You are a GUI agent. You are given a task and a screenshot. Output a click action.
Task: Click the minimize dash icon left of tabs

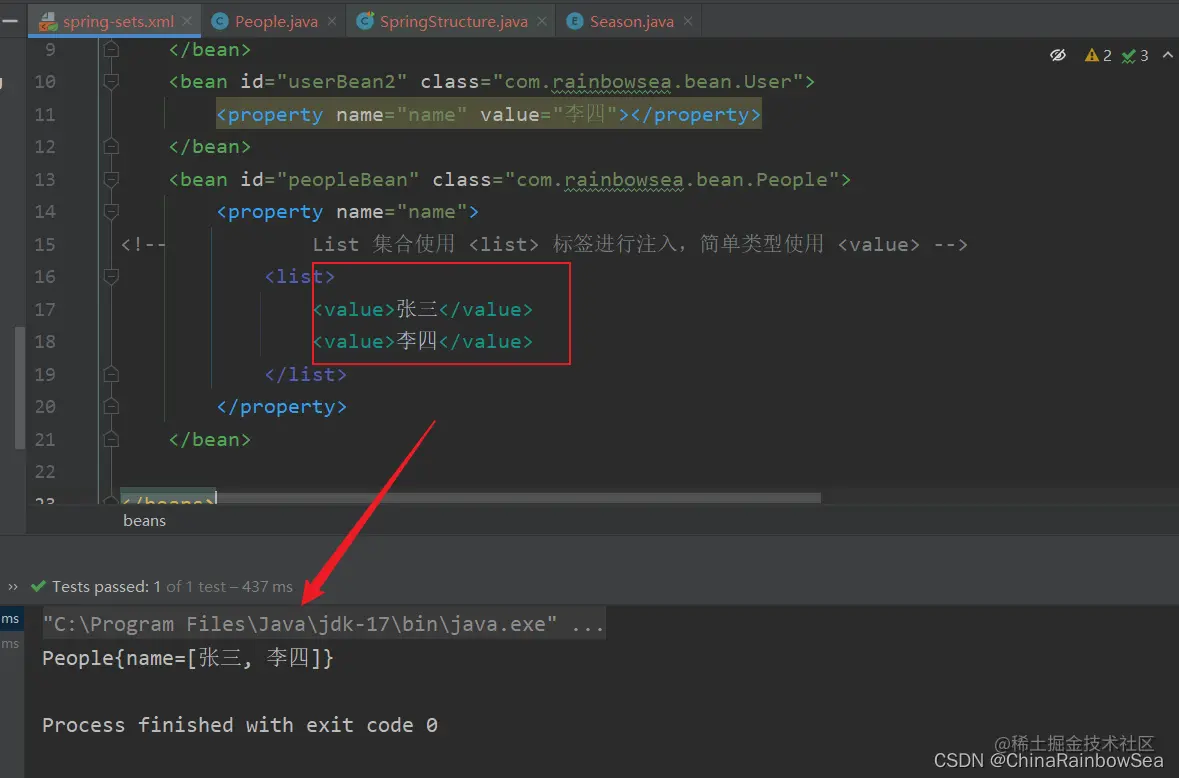10,21
